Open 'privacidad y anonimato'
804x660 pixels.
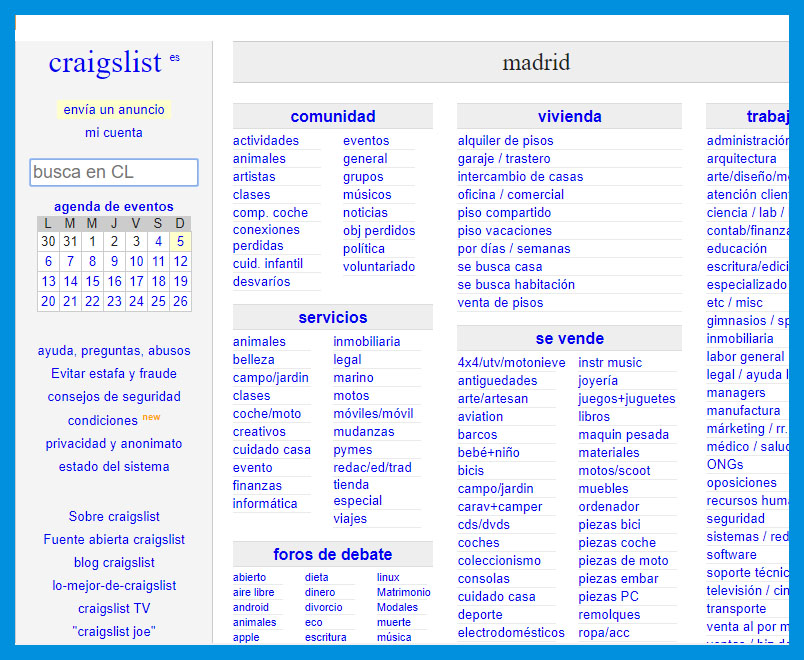[x=114, y=444]
